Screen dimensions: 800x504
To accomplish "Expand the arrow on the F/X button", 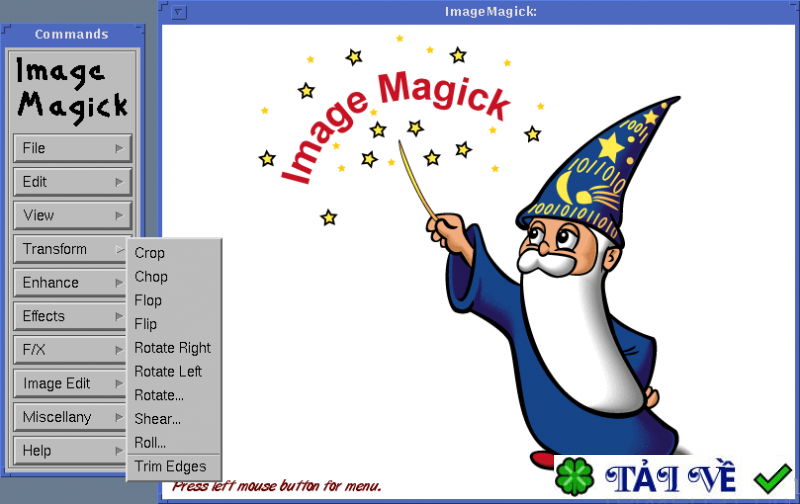I will click(119, 350).
